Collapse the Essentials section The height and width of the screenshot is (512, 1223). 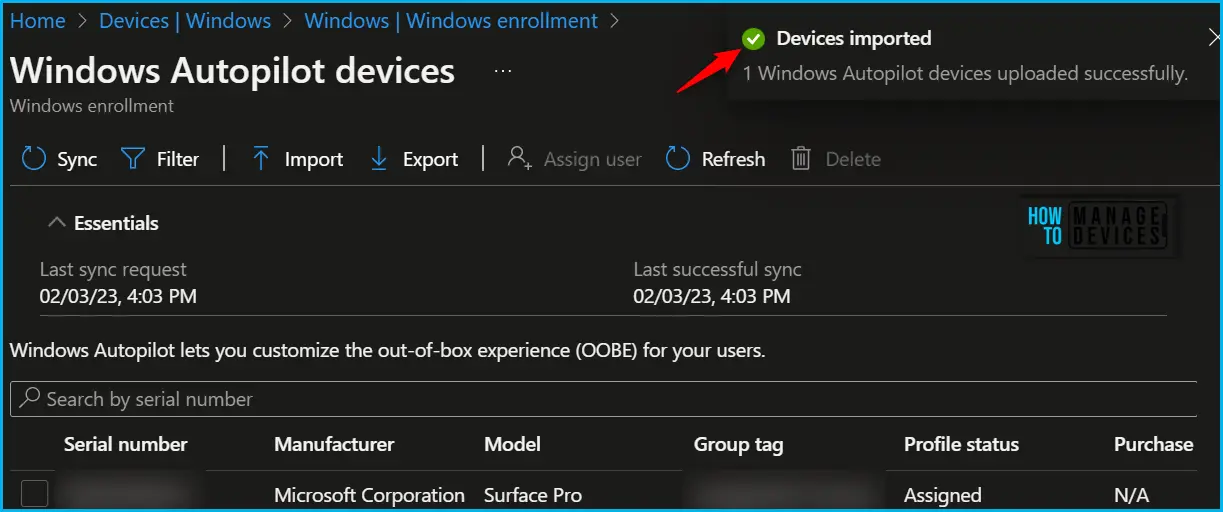[x=57, y=222]
